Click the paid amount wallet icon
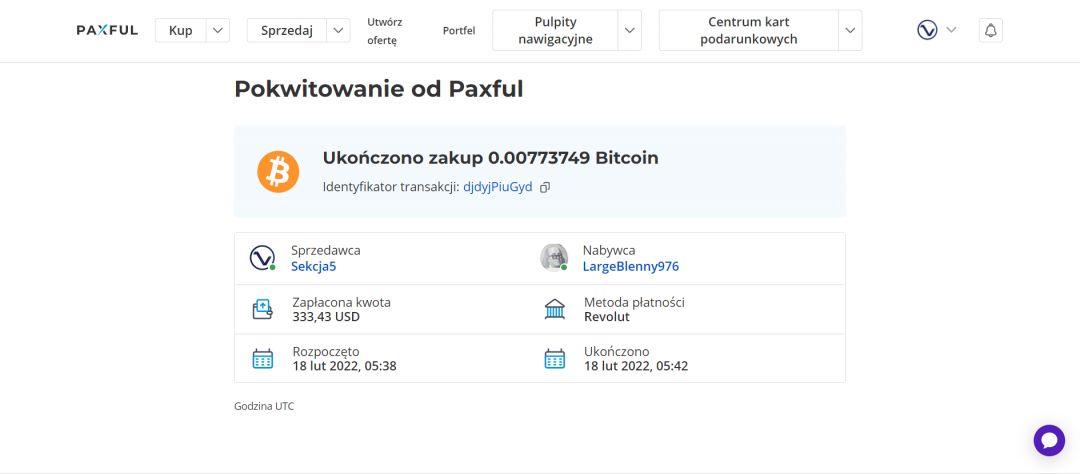Screen dimensions: 1080x474 (262, 309)
